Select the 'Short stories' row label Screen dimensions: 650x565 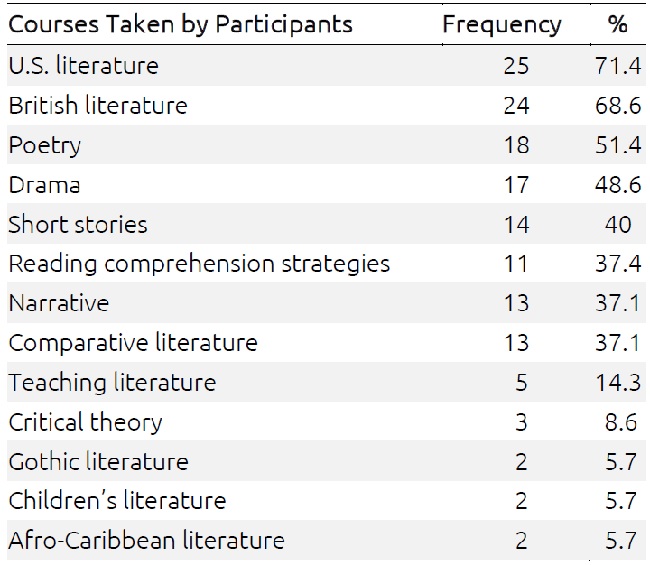[x=78, y=224]
